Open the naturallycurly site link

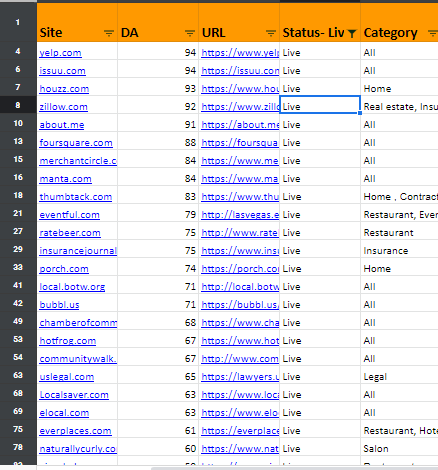coord(78,449)
